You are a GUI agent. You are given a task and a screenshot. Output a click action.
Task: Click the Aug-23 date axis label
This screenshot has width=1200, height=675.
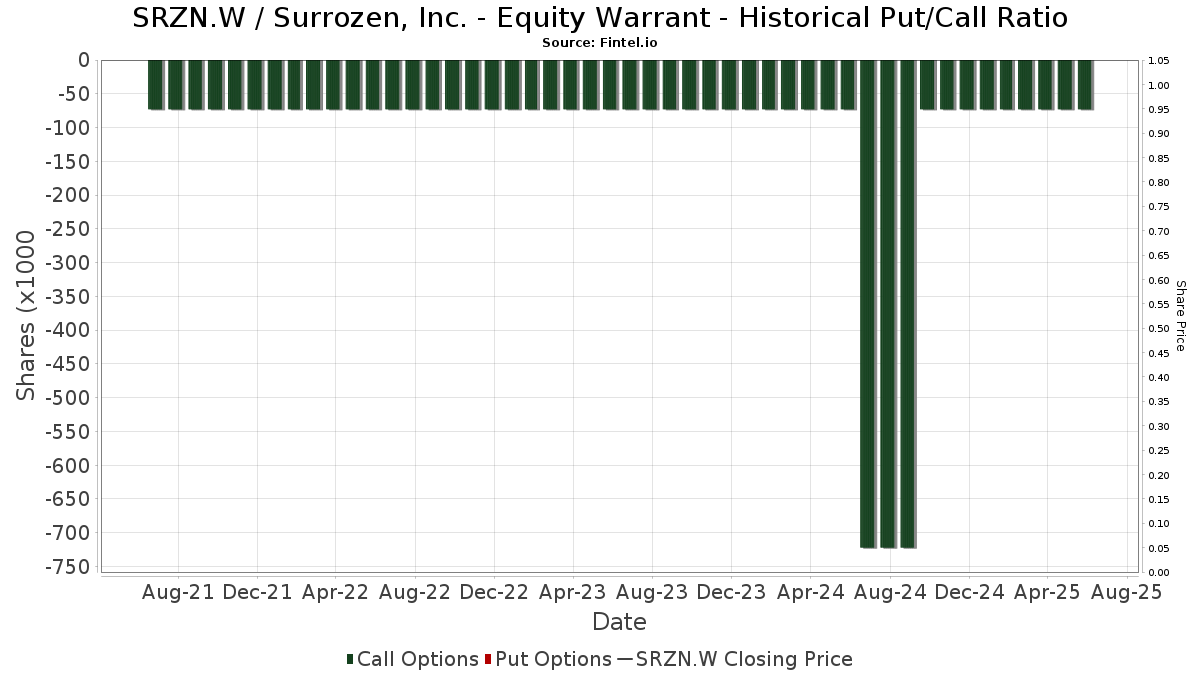(x=652, y=592)
